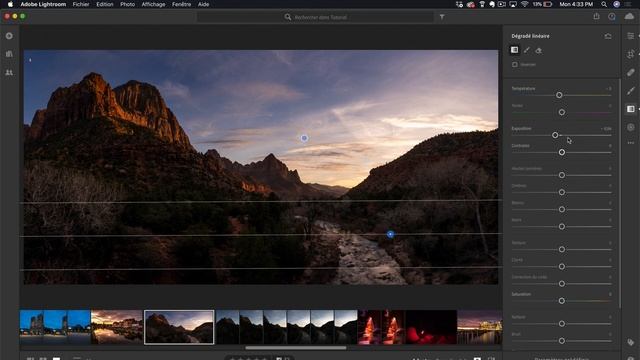Open the filter funnel icon

point(442,17)
